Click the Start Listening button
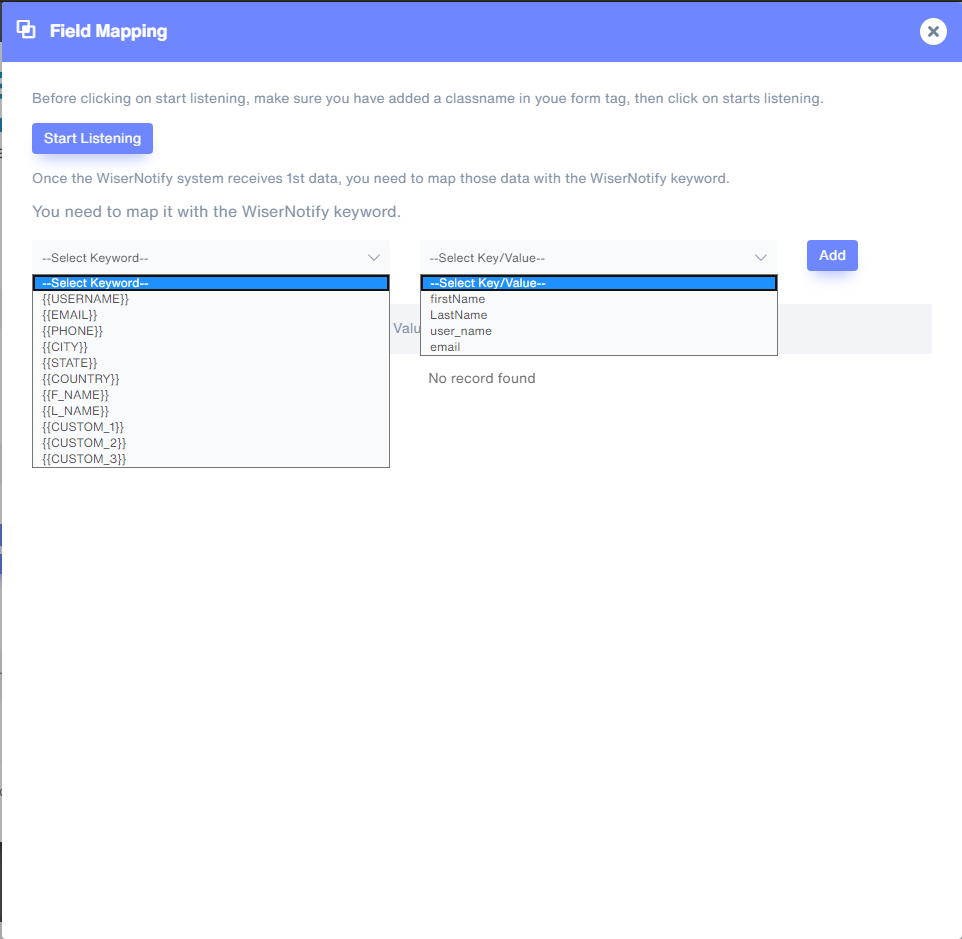This screenshot has height=939, width=962. click(x=92, y=138)
